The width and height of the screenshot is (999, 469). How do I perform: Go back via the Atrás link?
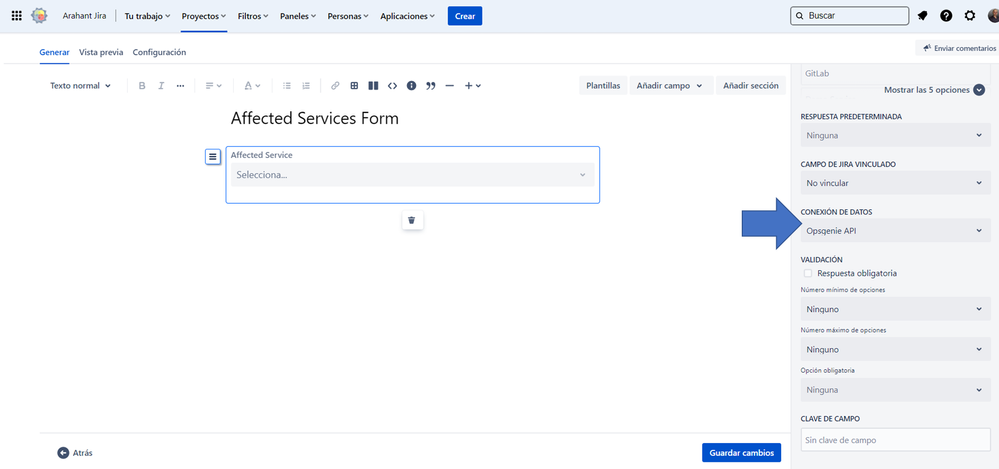tap(83, 453)
